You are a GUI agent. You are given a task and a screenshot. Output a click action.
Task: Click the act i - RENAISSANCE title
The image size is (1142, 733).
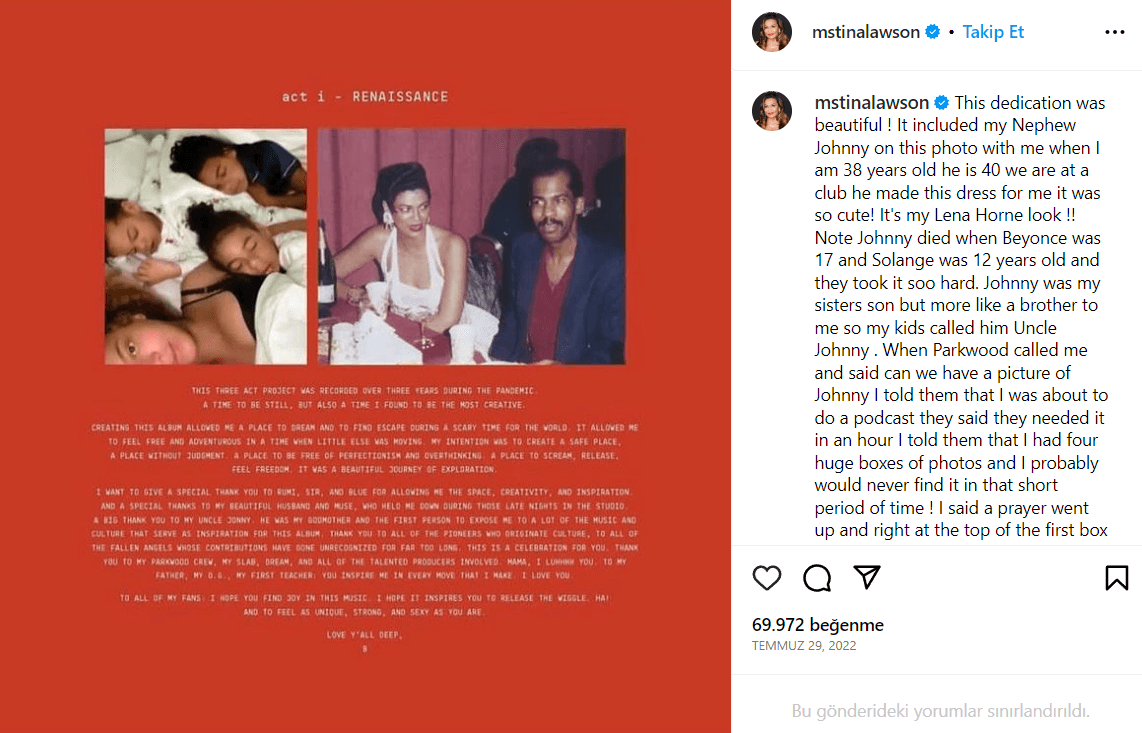(365, 96)
